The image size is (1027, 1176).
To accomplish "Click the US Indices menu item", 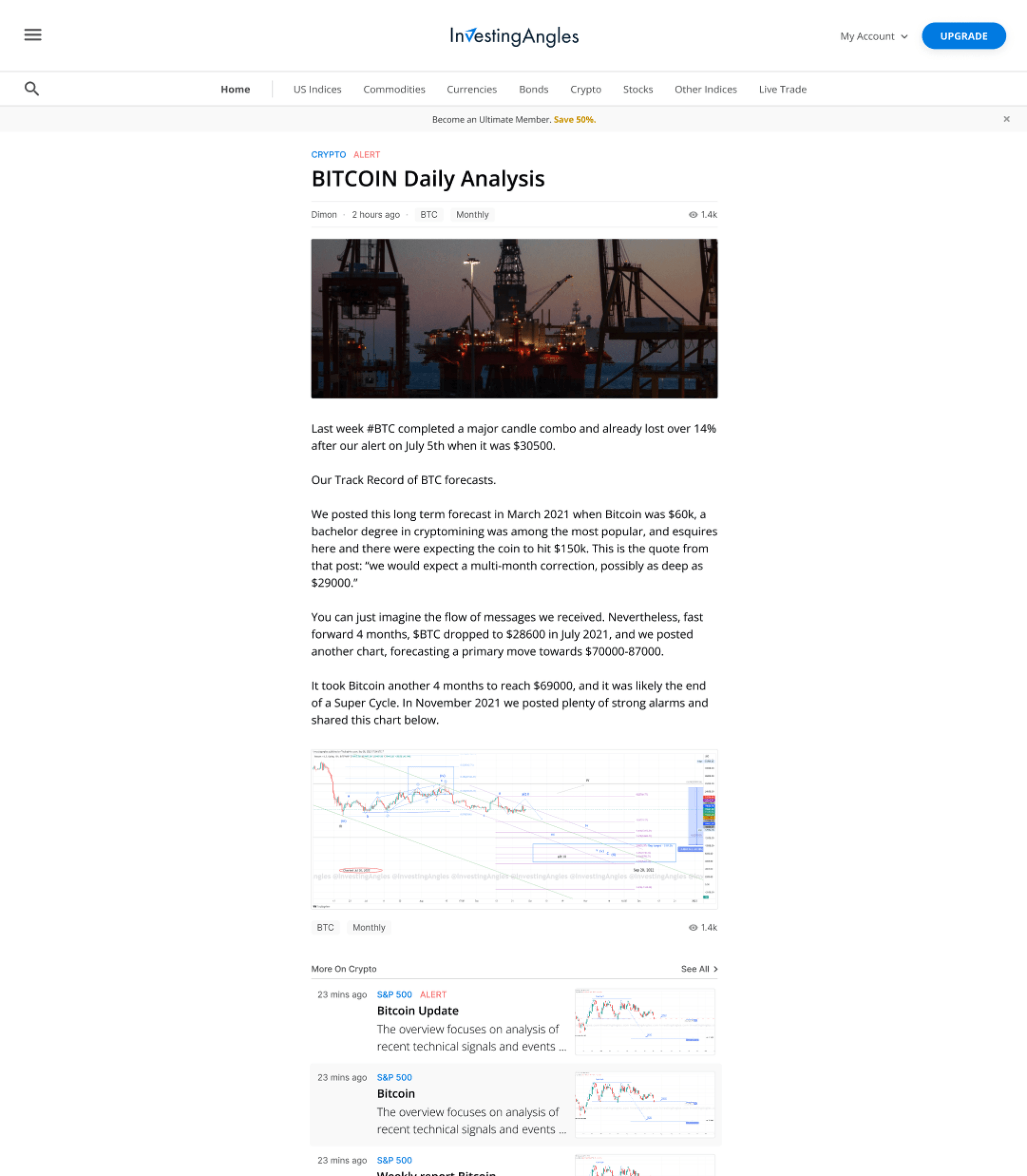I will tap(316, 89).
